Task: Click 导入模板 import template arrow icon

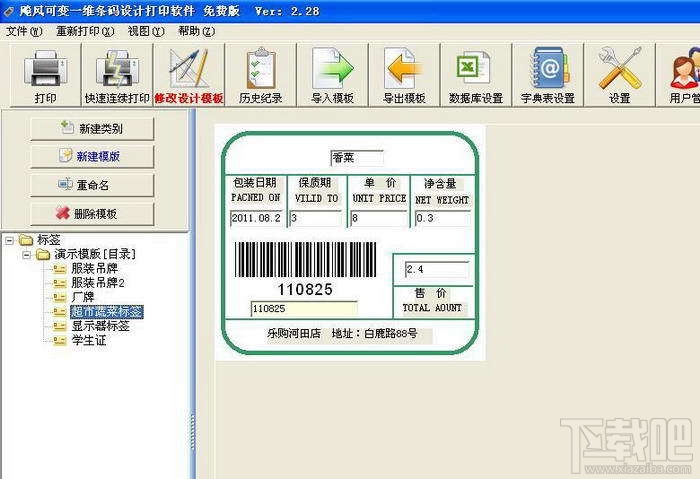Action: [333, 75]
